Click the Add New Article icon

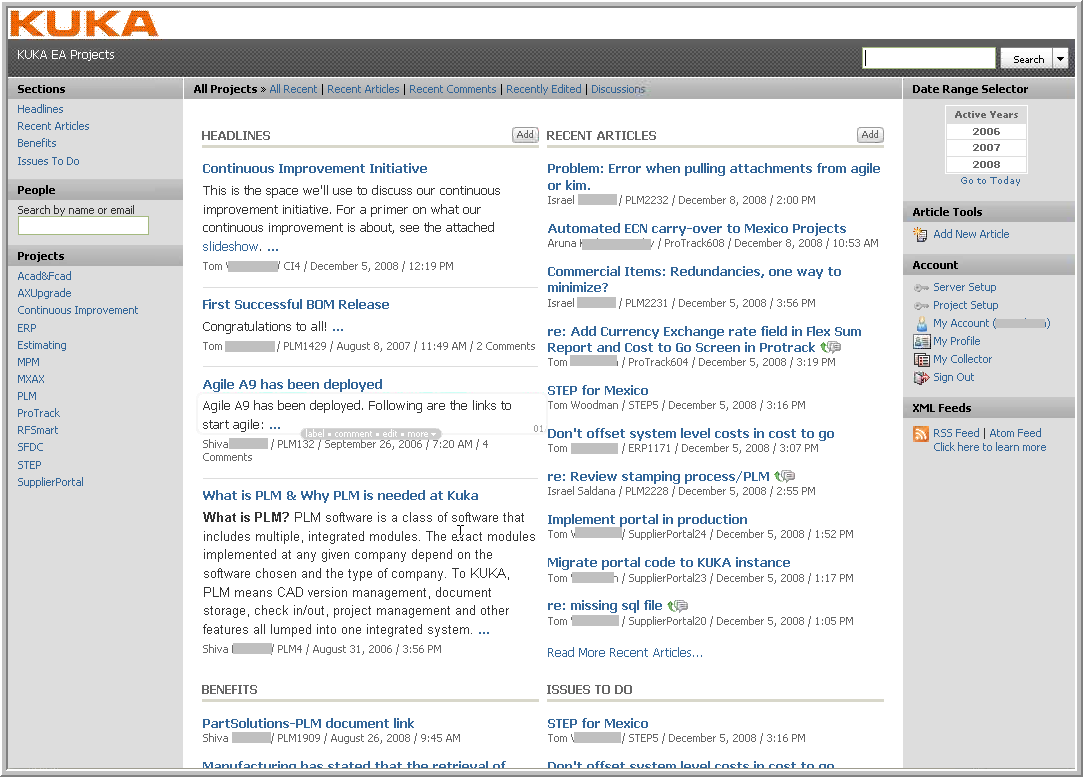point(921,234)
